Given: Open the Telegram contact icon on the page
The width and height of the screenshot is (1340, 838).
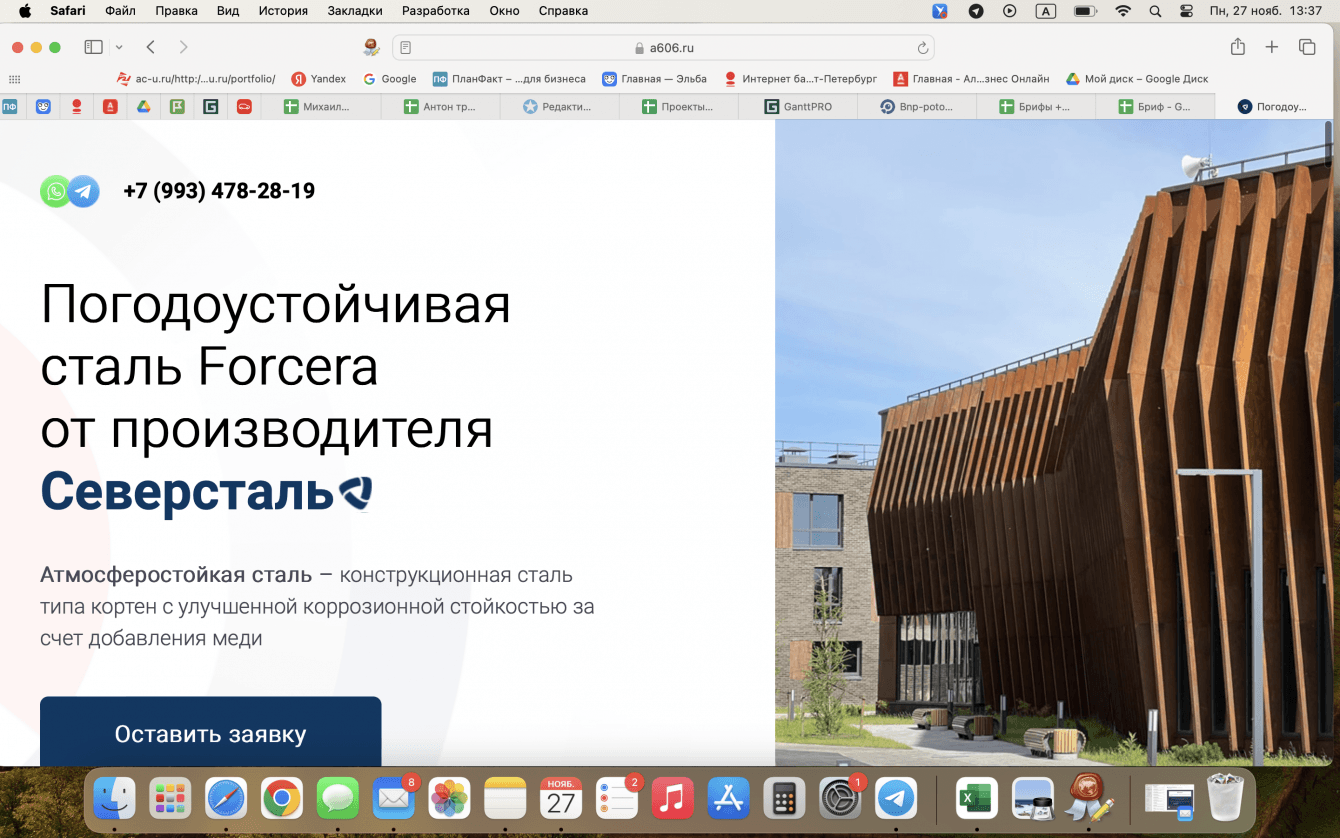Looking at the screenshot, I should tap(84, 191).
